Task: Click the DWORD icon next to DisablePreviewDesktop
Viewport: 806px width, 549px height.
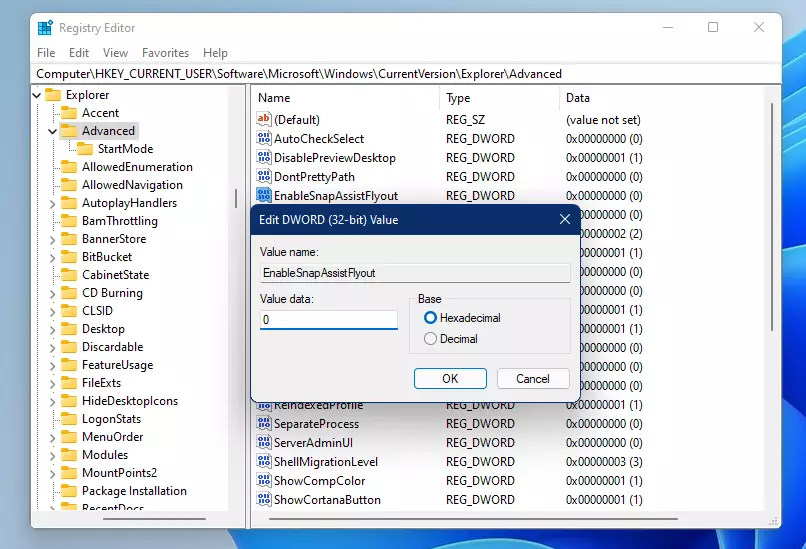Action: click(264, 157)
